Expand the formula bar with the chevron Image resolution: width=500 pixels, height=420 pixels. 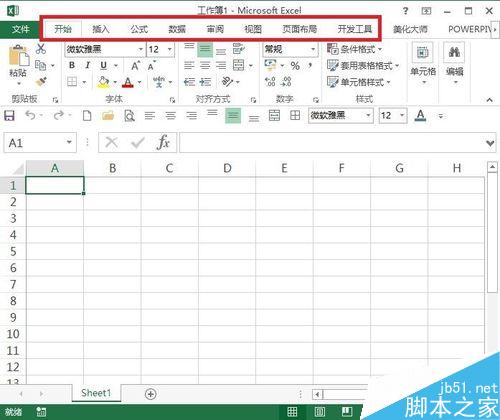pos(490,143)
